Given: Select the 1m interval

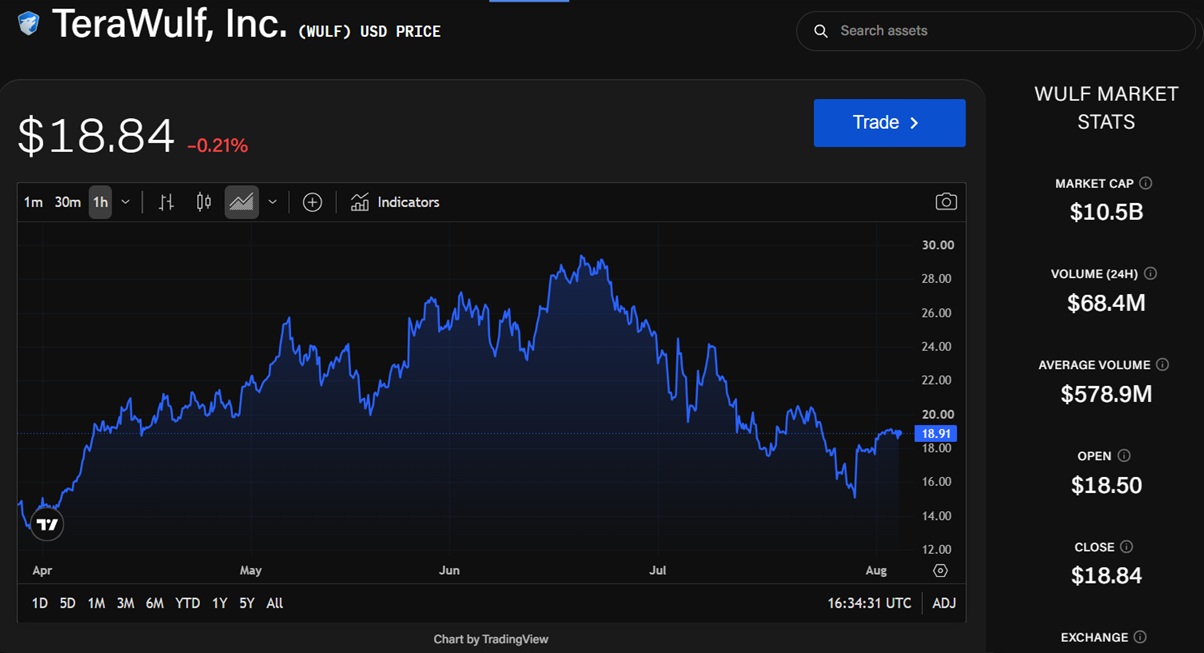Looking at the screenshot, I should tap(33, 202).
